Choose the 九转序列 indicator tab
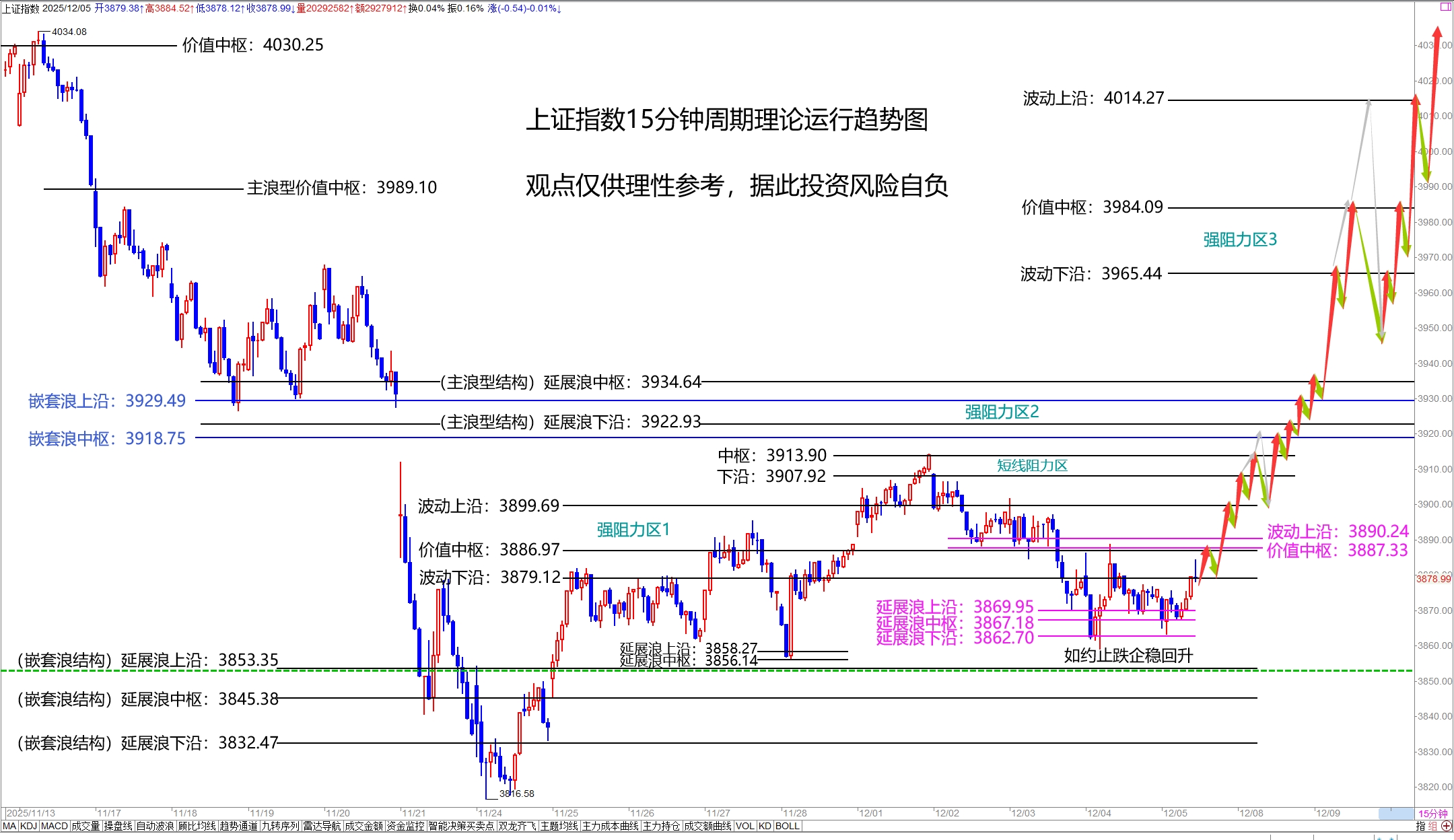This screenshot has height=840, width=1454. click(x=280, y=826)
